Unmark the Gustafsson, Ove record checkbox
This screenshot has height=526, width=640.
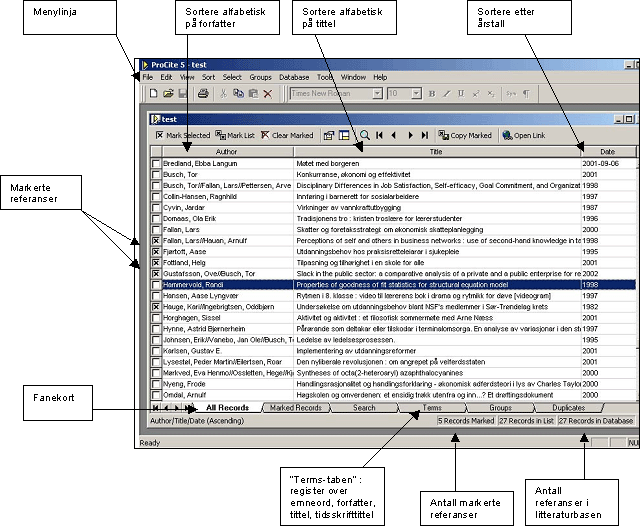pyautogui.click(x=156, y=274)
